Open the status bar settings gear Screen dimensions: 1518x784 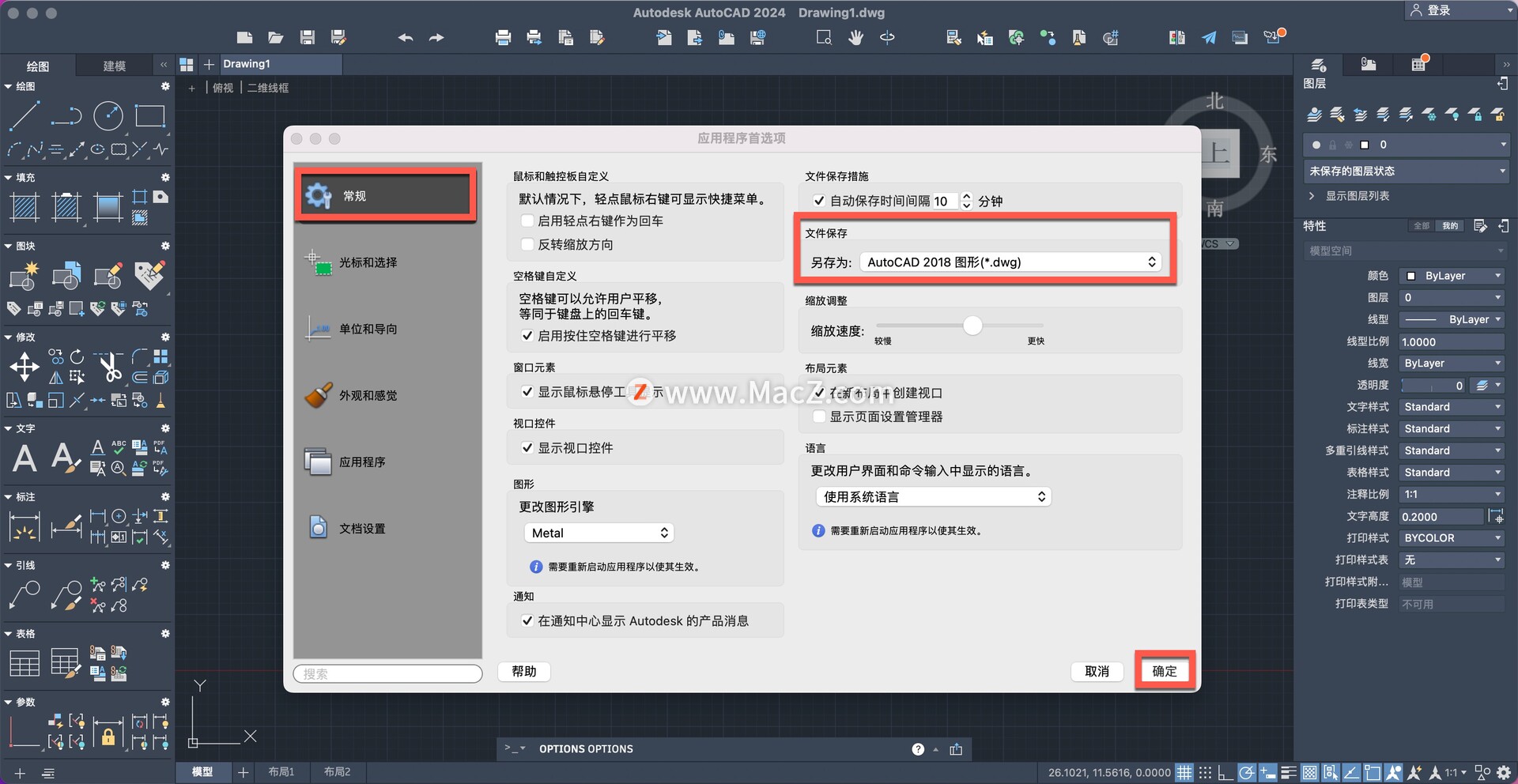pos(1504,773)
